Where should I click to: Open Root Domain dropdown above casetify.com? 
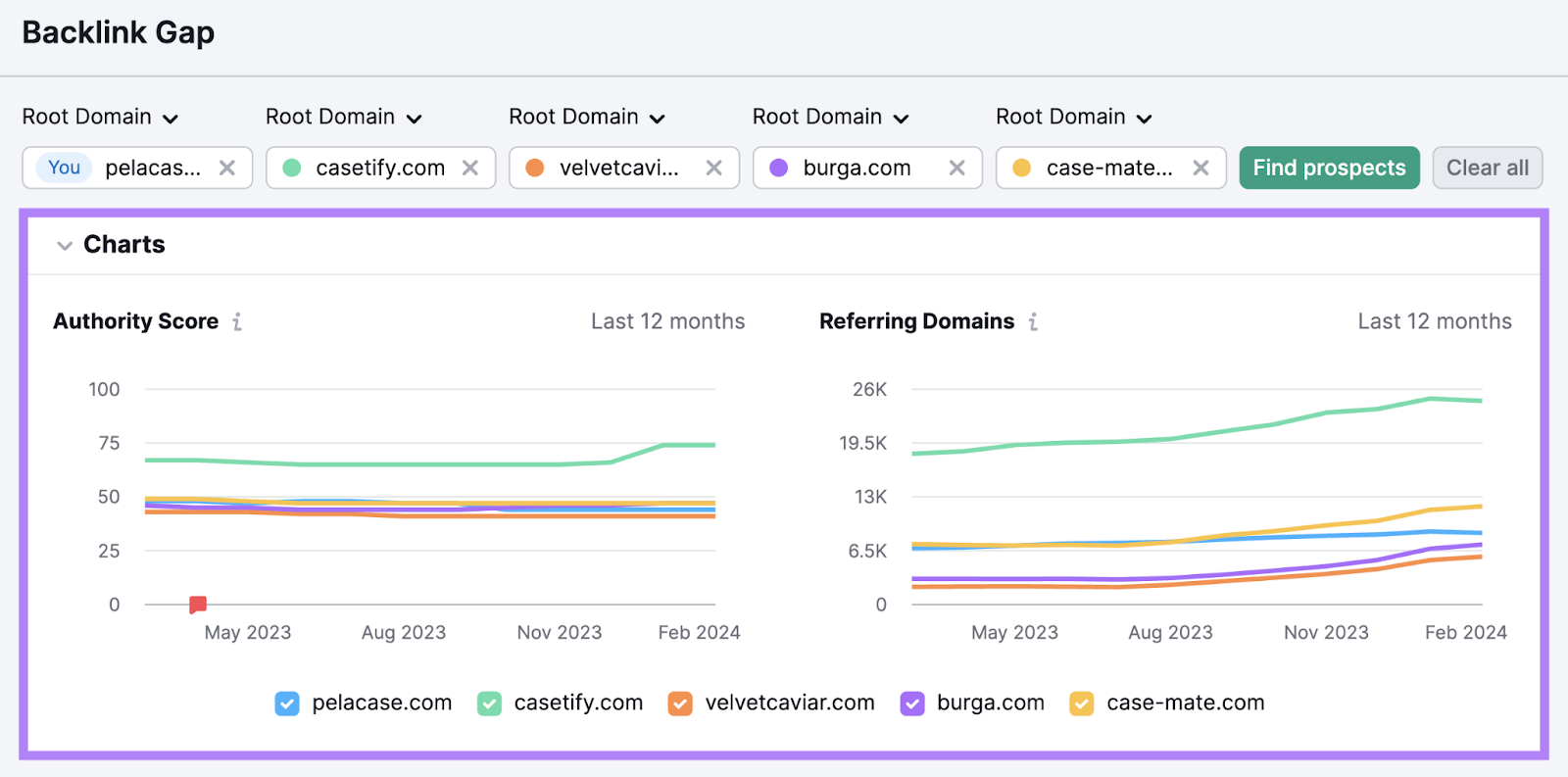click(343, 118)
